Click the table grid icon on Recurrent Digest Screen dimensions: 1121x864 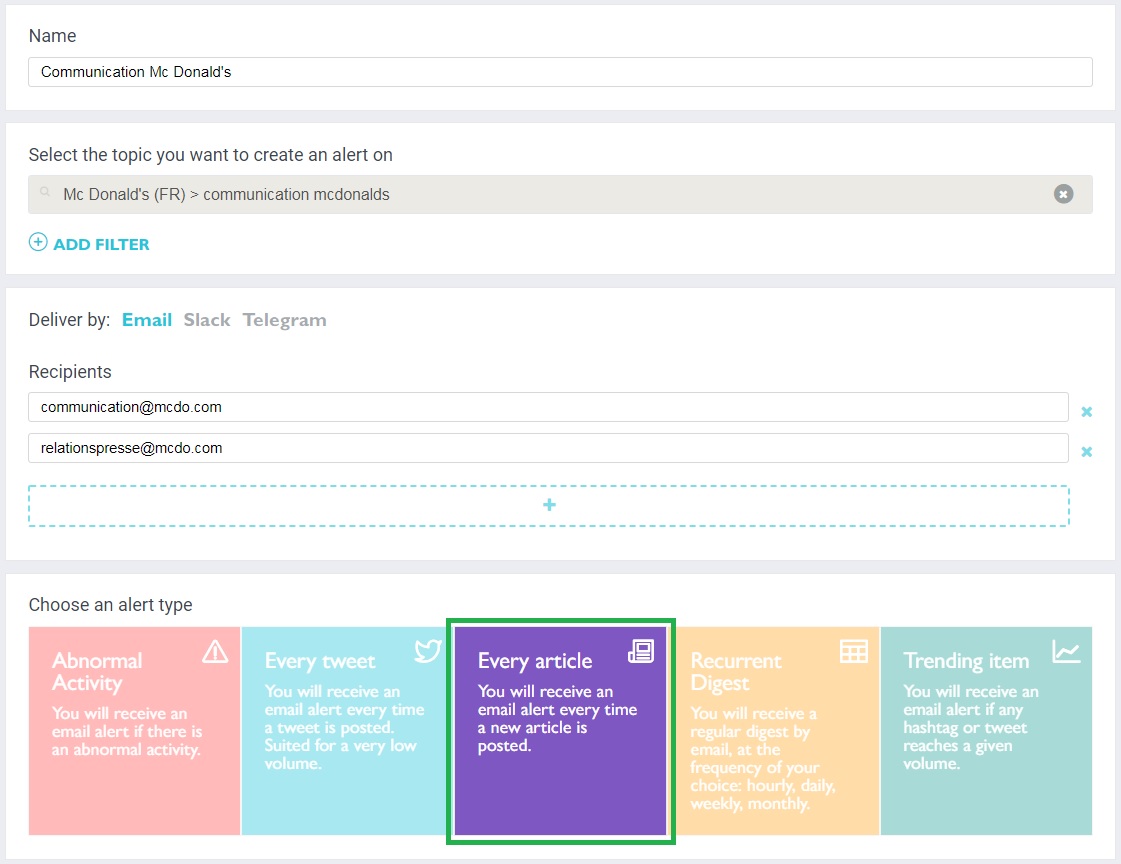[854, 651]
